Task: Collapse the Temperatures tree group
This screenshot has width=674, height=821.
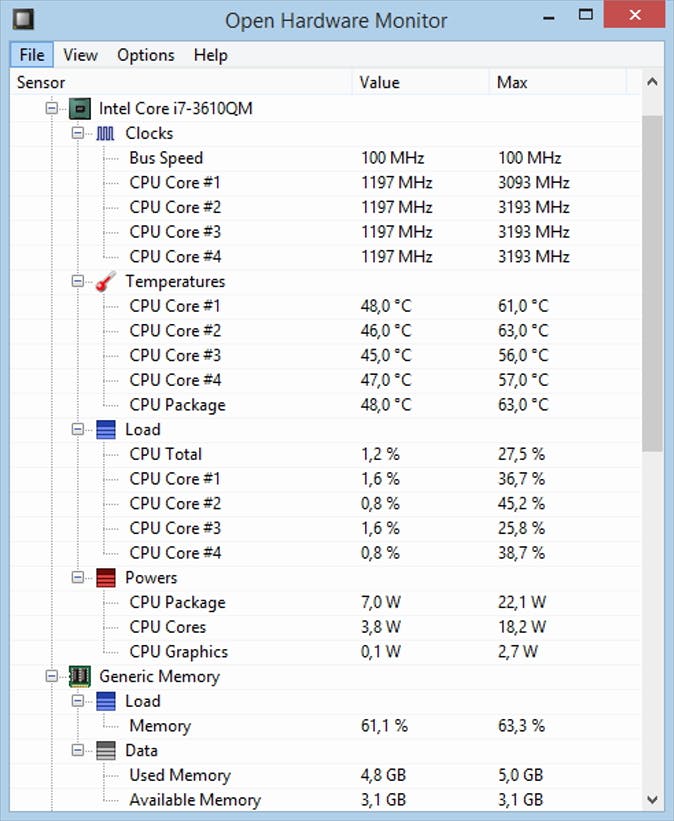Action: click(78, 282)
